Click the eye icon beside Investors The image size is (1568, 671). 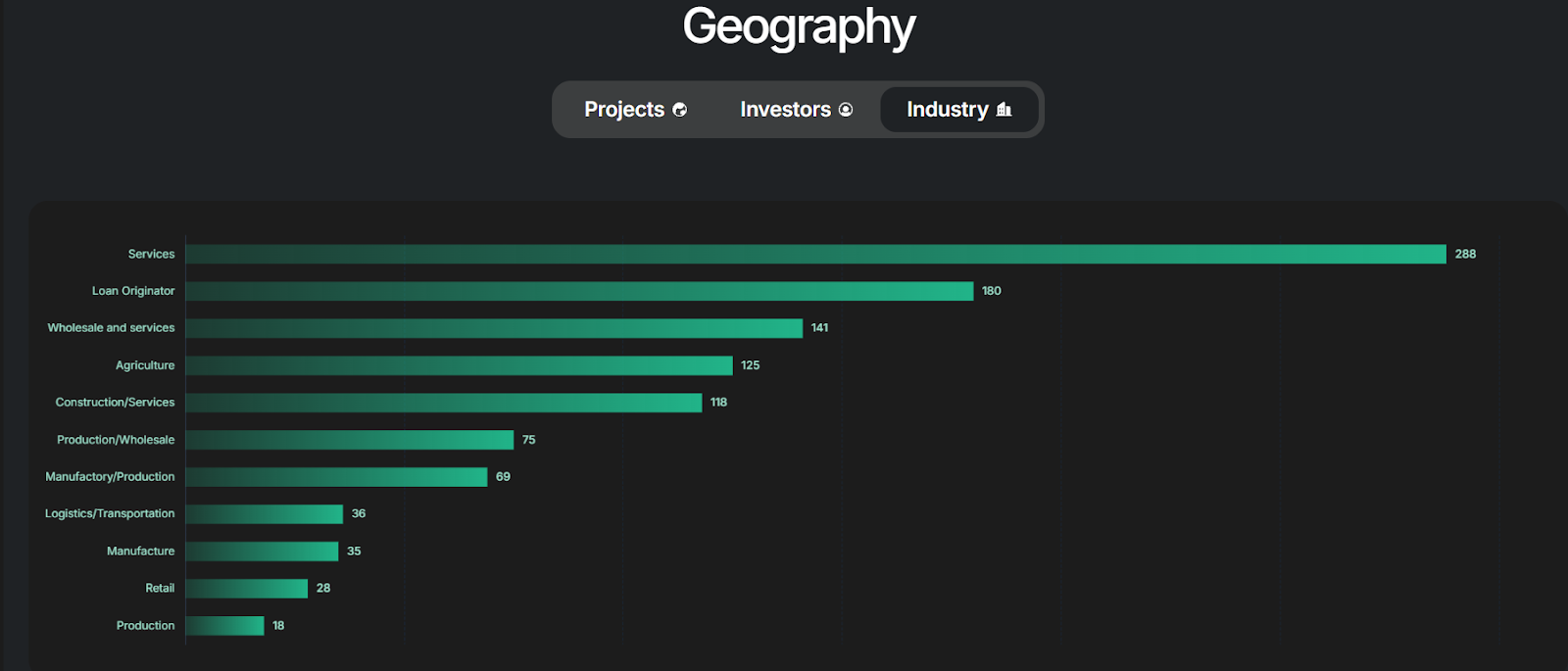pyautogui.click(x=847, y=110)
